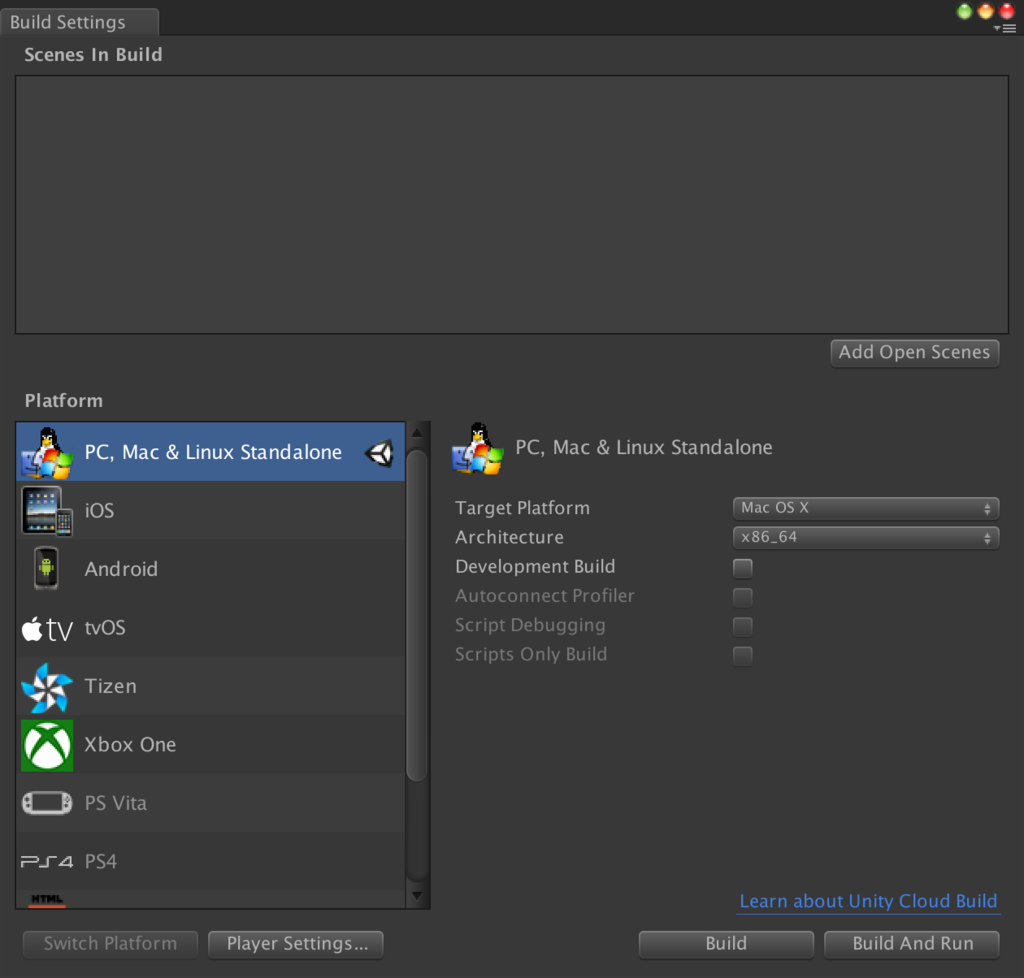Toggle the Autoconnect Profiler checkbox
Screen dimensions: 1024x978
743,597
